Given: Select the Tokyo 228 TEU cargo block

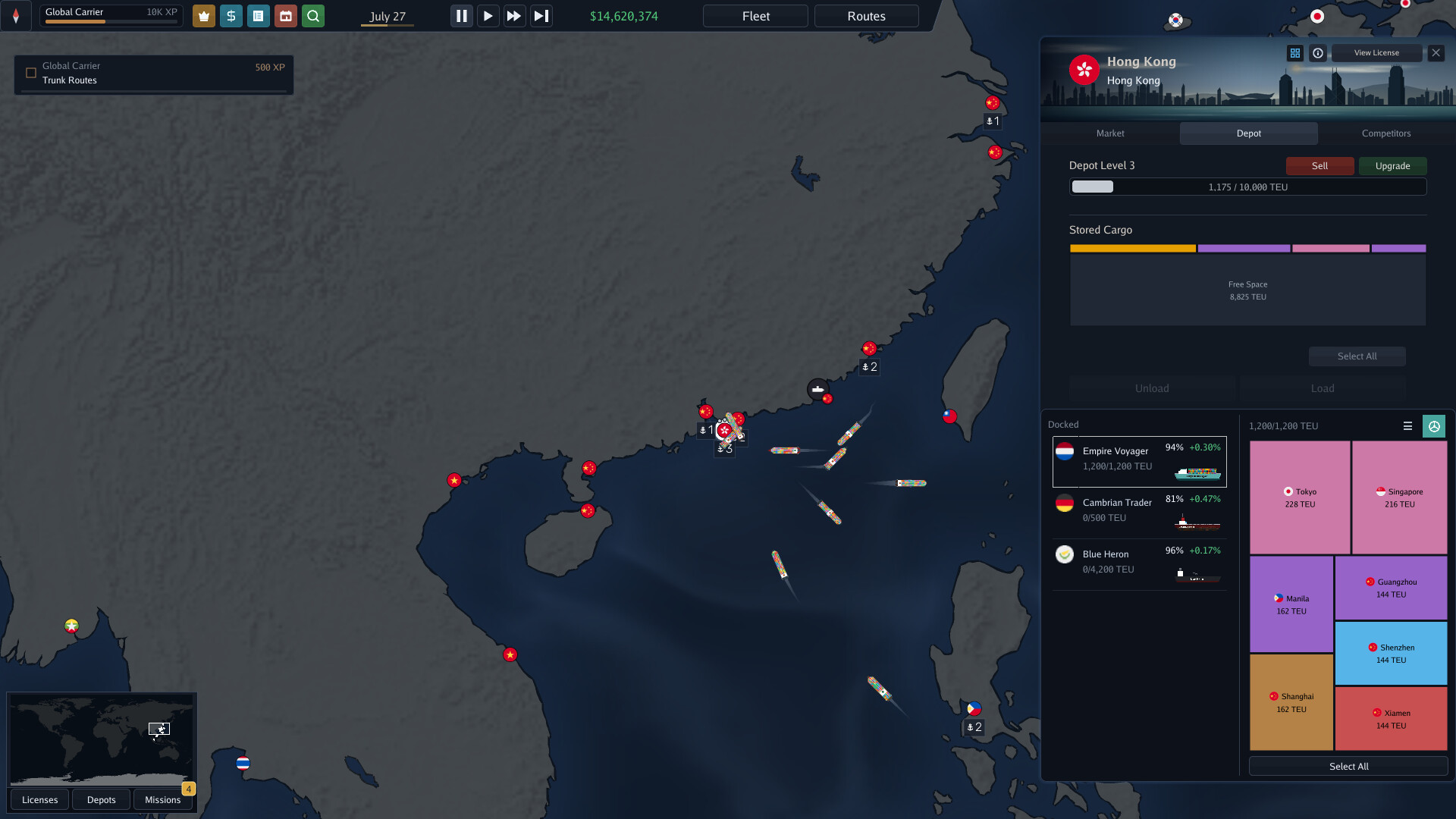Looking at the screenshot, I should (1300, 497).
